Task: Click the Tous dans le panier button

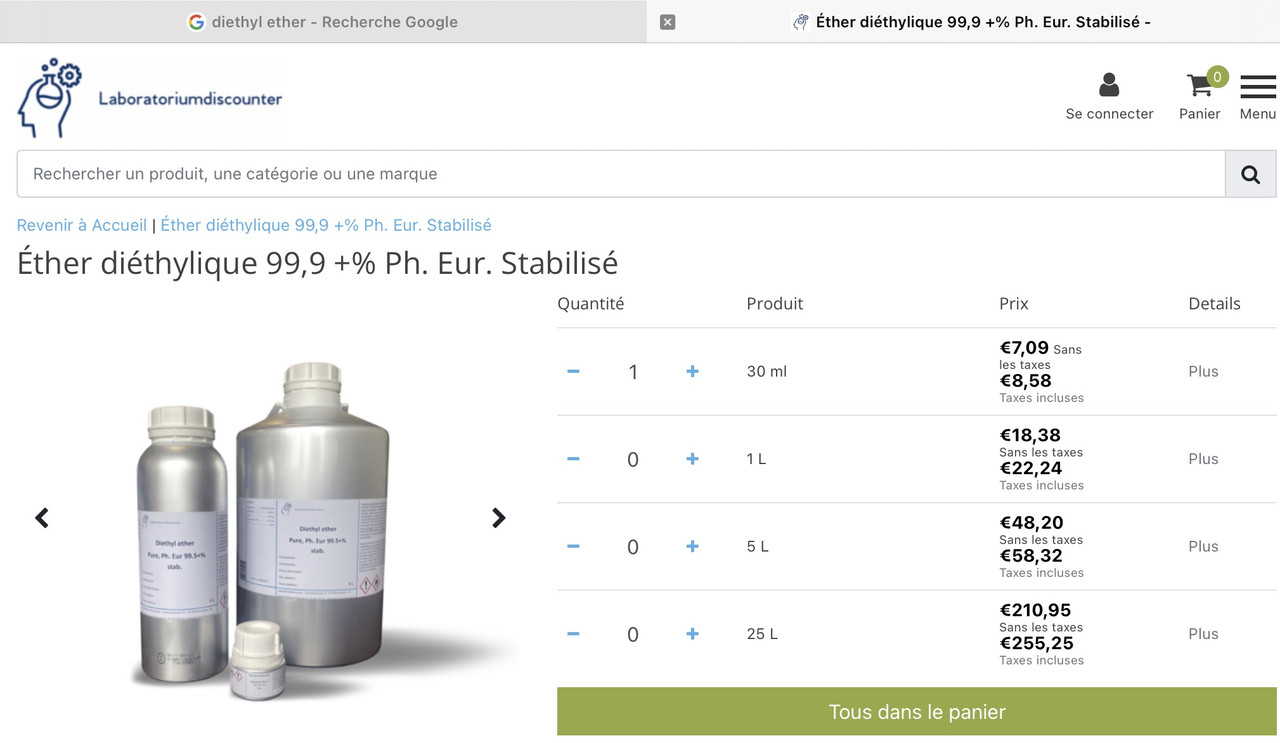Action: (917, 712)
